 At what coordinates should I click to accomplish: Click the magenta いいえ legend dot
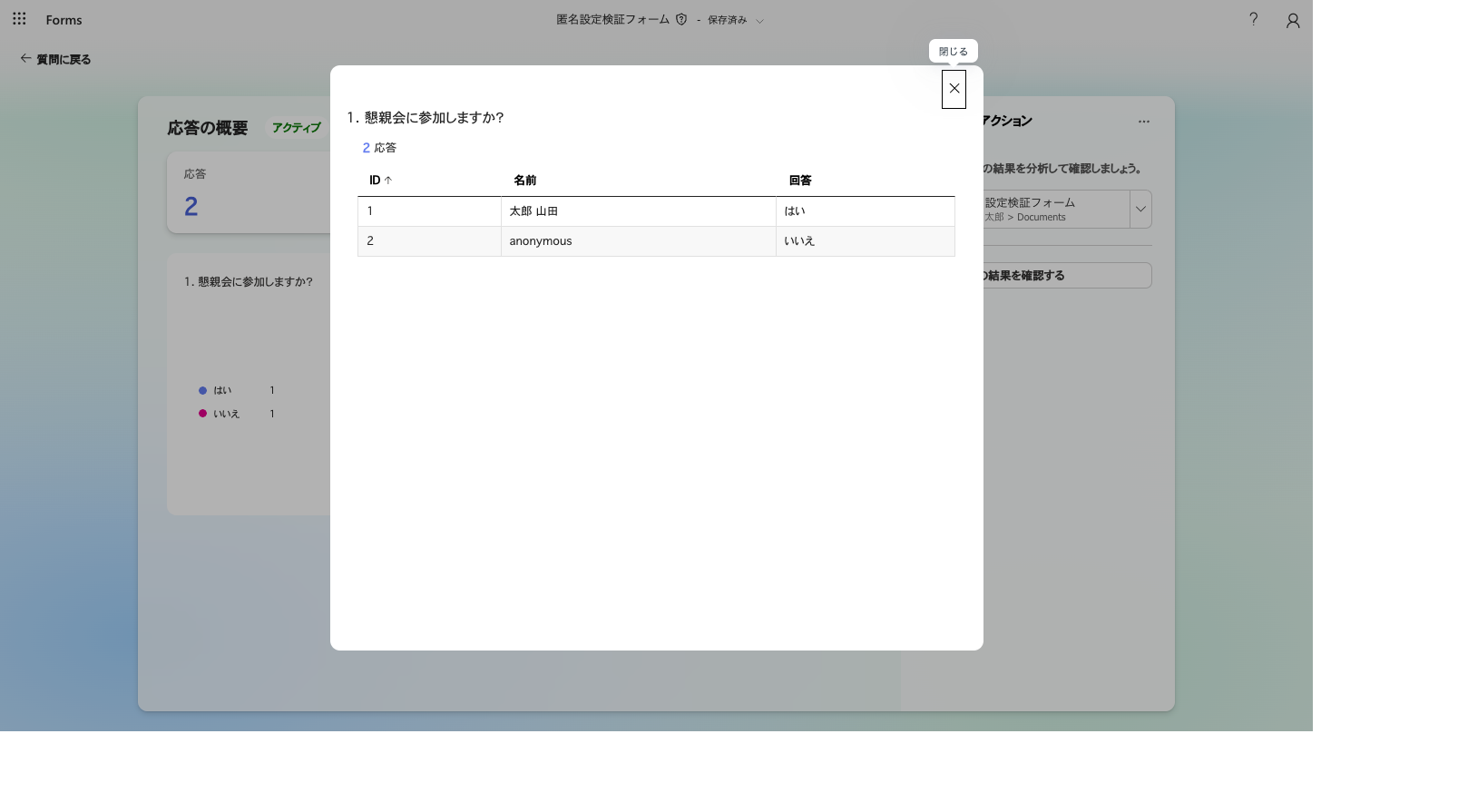202,414
